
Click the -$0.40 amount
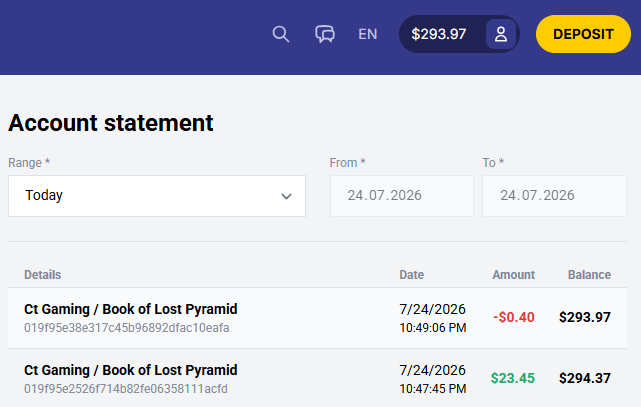point(514,317)
